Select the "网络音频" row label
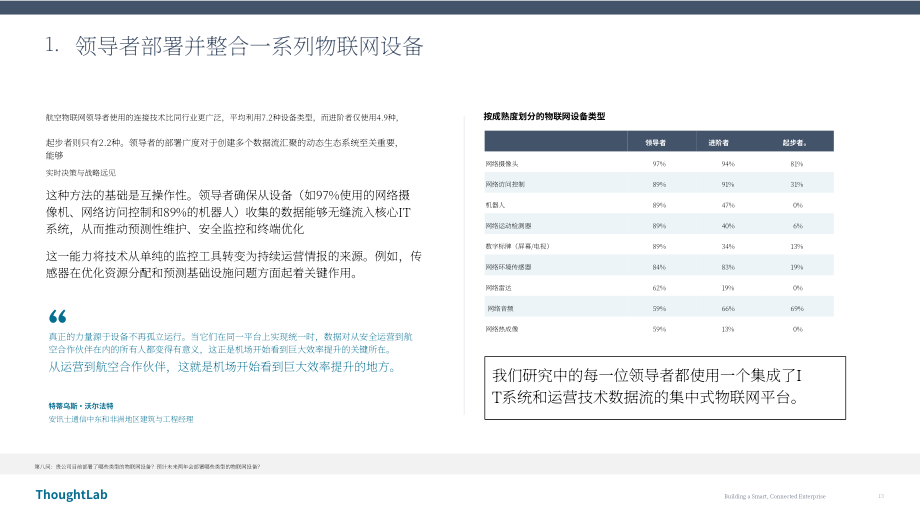Image resolution: width=920 pixels, height=518 pixels. (500, 309)
